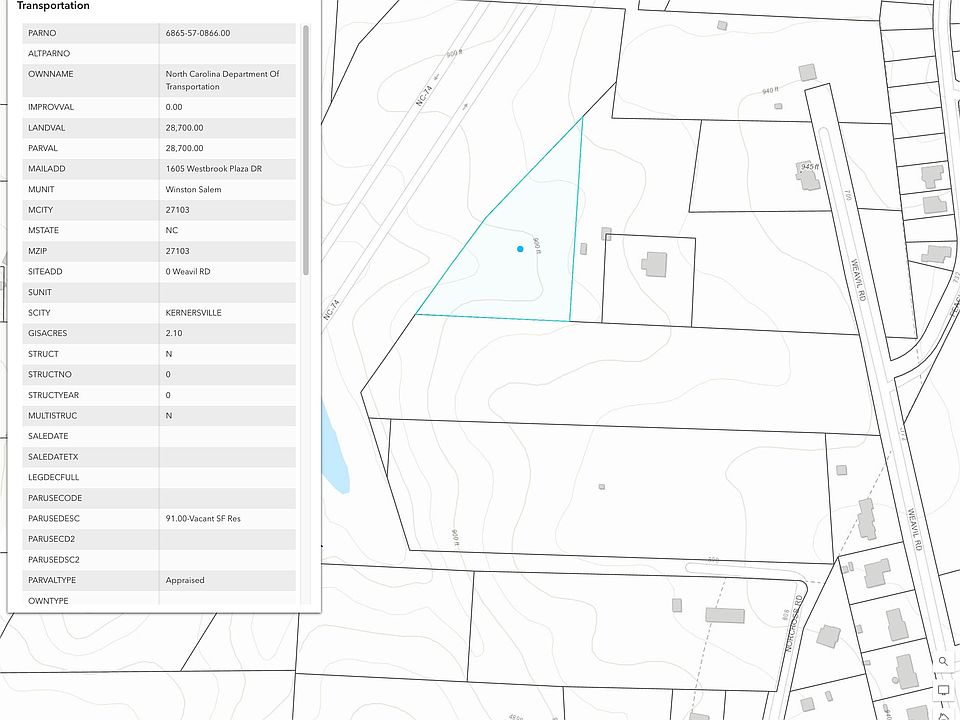Click the IMPROVVAL value 0.00
Screen dimensions: 960x720
tap(174, 107)
